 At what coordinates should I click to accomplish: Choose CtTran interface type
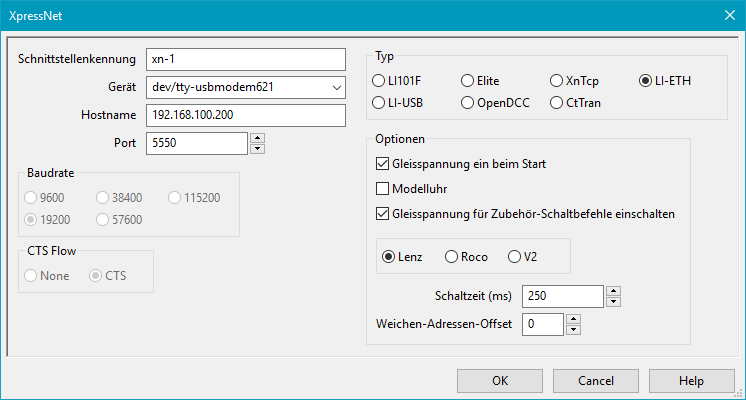pyautogui.click(x=558, y=102)
